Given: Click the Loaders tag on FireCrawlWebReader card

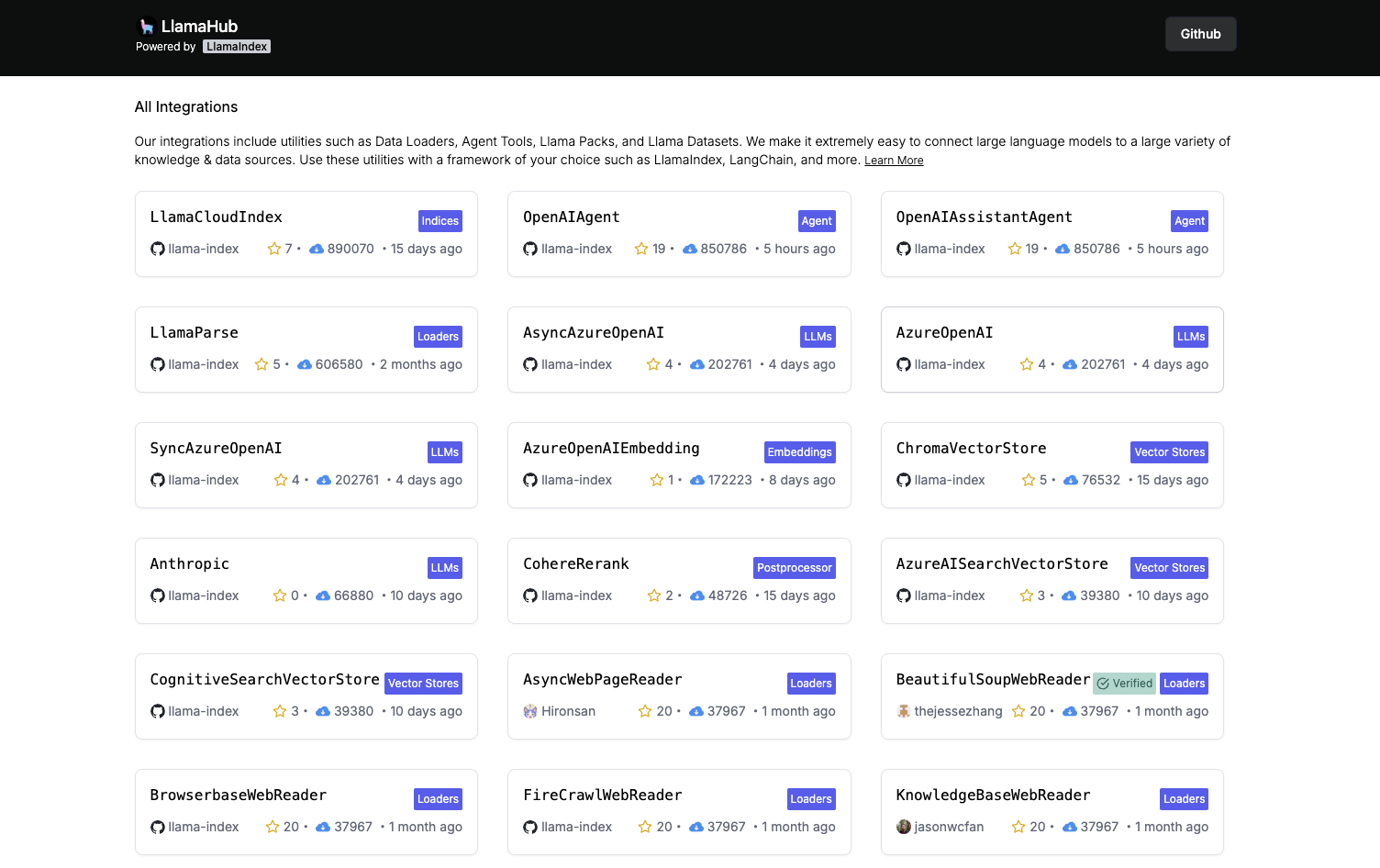Looking at the screenshot, I should pyautogui.click(x=811, y=799).
